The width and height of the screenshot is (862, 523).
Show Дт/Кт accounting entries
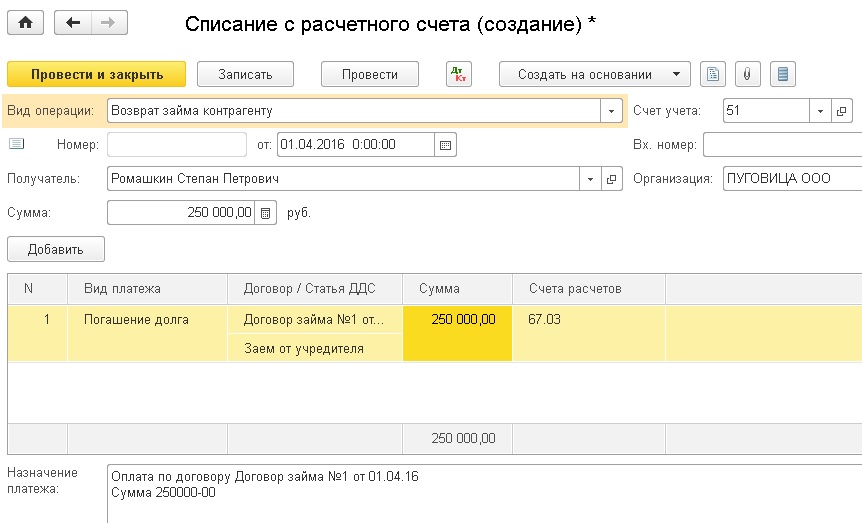(458, 74)
